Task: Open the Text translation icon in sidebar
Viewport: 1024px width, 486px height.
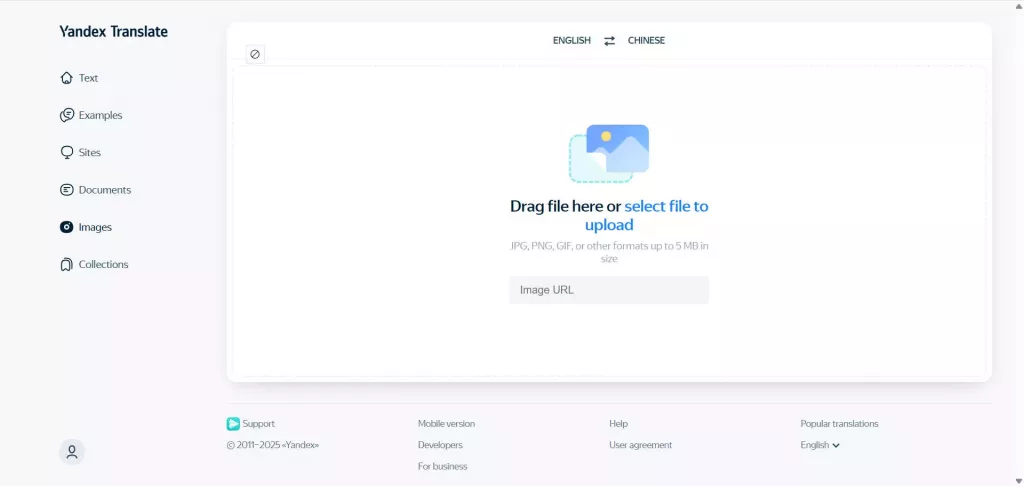Action: (66, 78)
